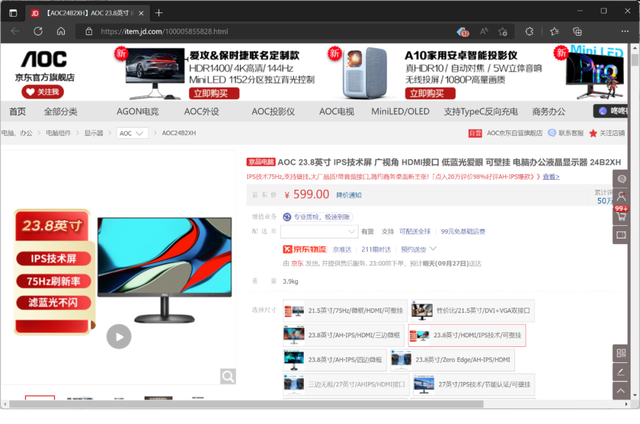Open browser extensions puzzle icon
Screen dimensions: 640x424
point(529,31)
